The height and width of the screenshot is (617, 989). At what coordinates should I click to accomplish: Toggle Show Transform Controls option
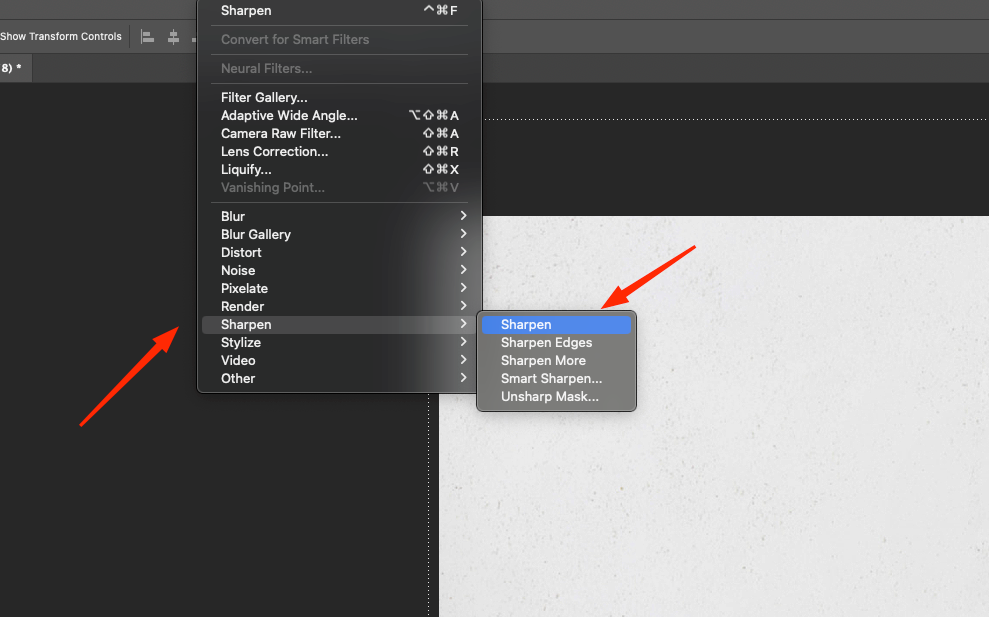pos(61,37)
